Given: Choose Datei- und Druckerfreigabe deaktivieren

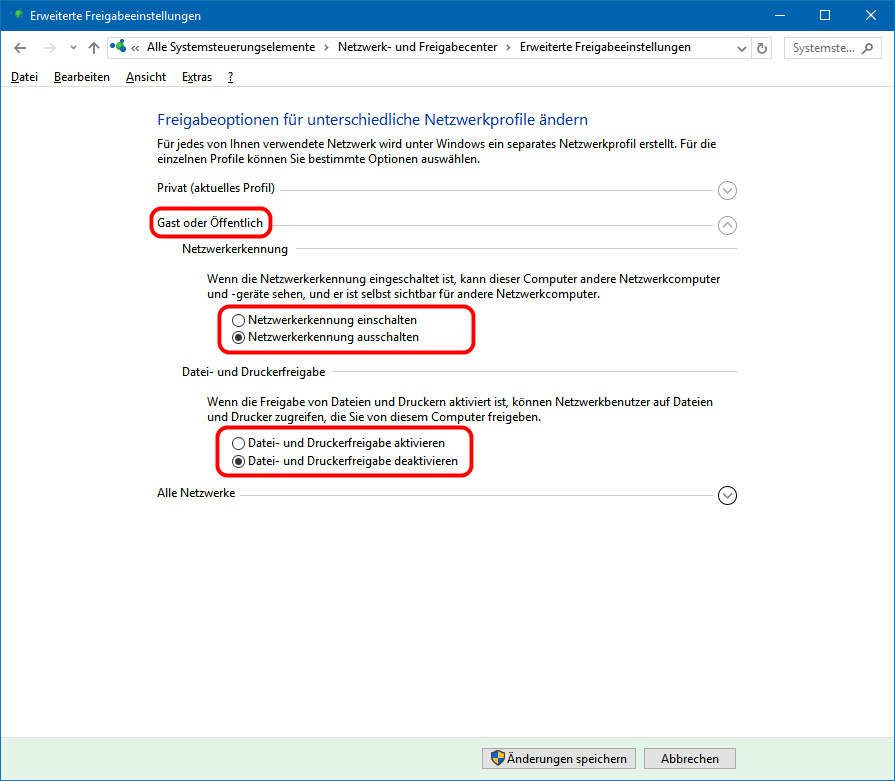Looking at the screenshot, I should coord(238,461).
